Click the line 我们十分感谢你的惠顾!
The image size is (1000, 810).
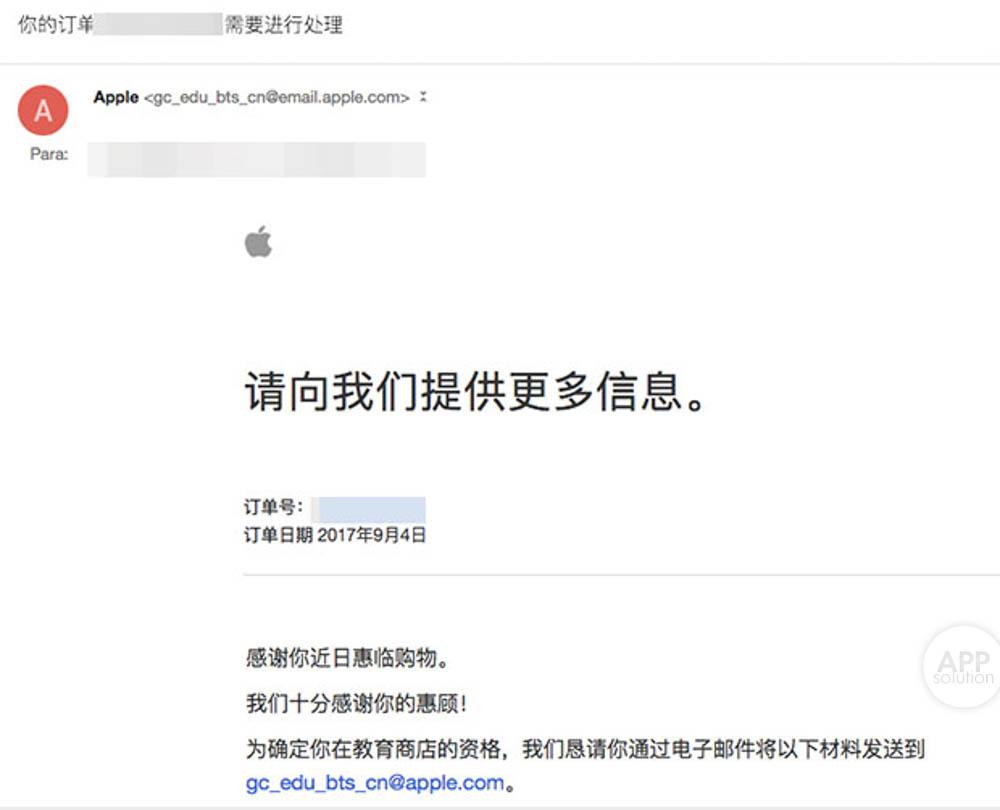pos(357,704)
